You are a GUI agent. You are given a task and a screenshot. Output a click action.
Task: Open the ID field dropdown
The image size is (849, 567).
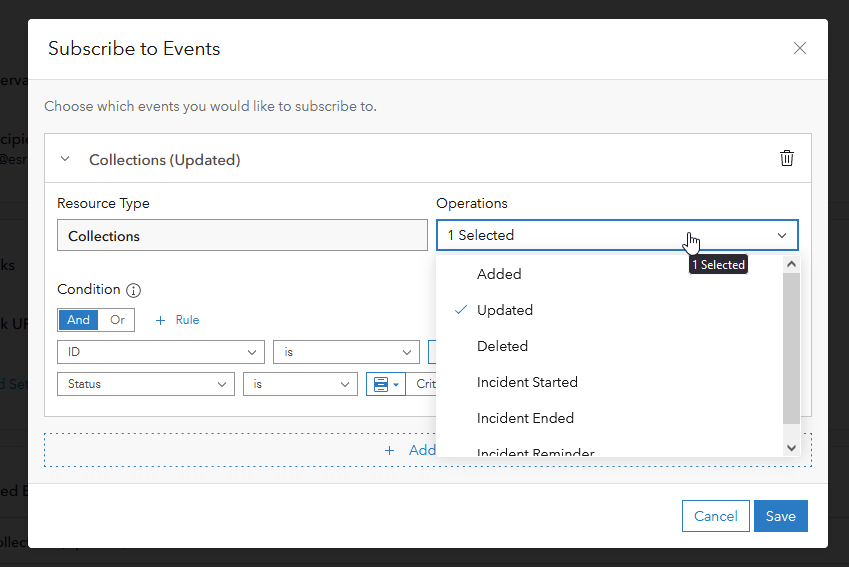pos(160,352)
